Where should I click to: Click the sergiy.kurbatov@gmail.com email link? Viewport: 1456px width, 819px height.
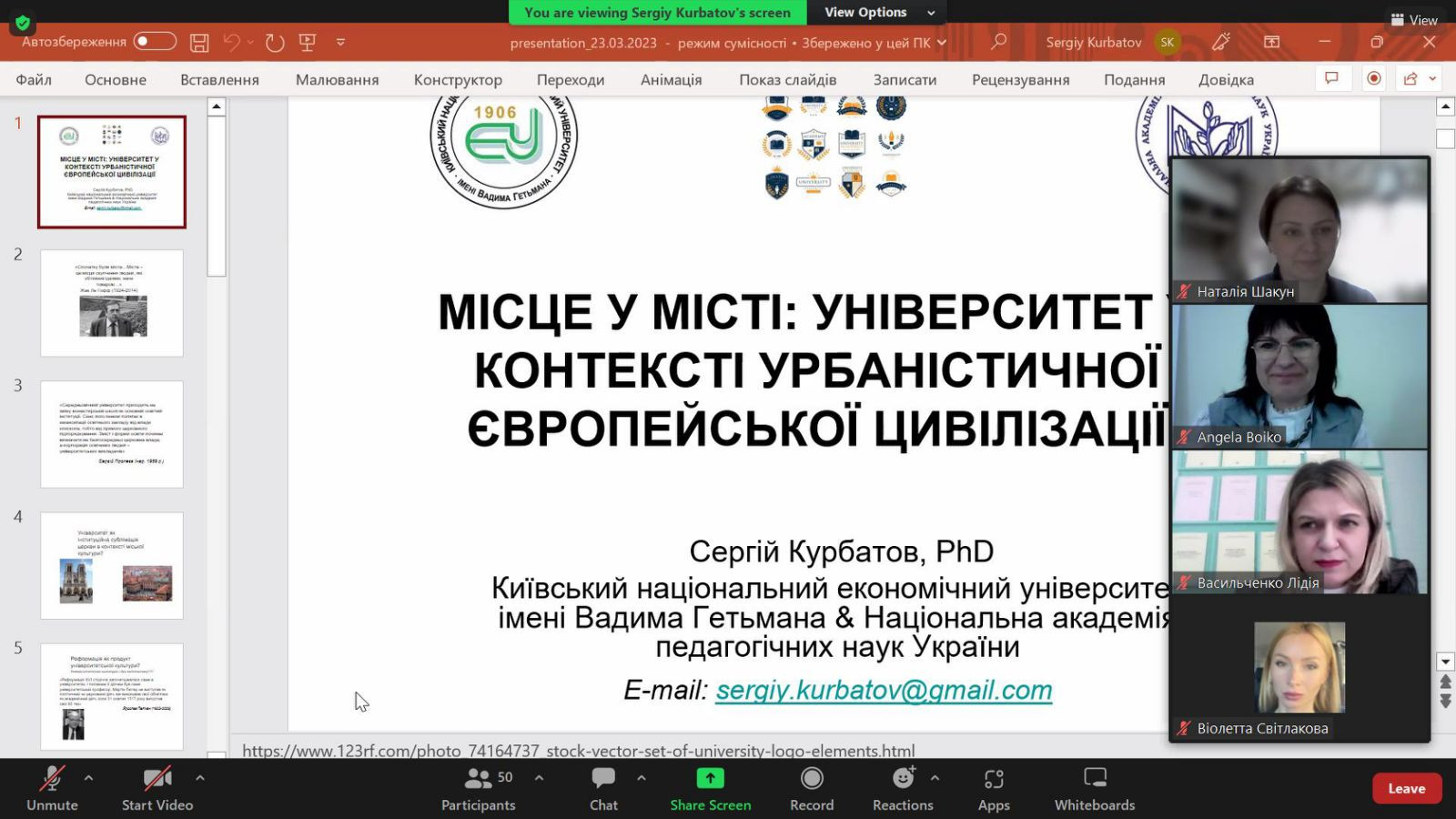[x=884, y=691]
